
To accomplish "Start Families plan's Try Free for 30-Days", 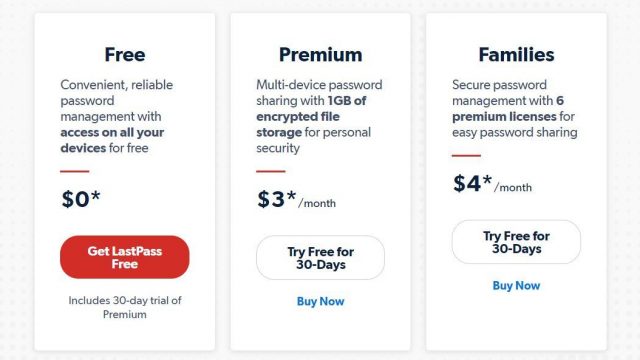I will [x=516, y=242].
